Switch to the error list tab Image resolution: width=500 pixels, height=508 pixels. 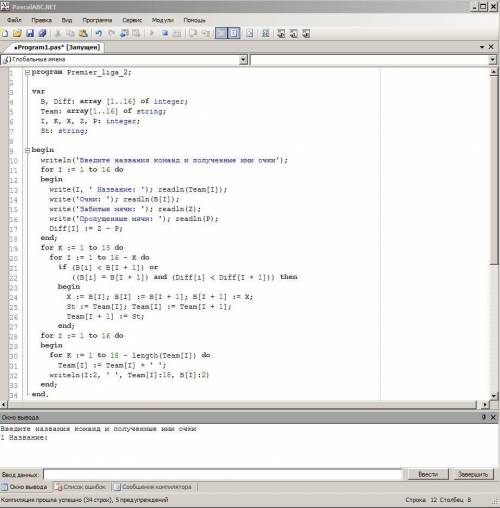pos(81,487)
